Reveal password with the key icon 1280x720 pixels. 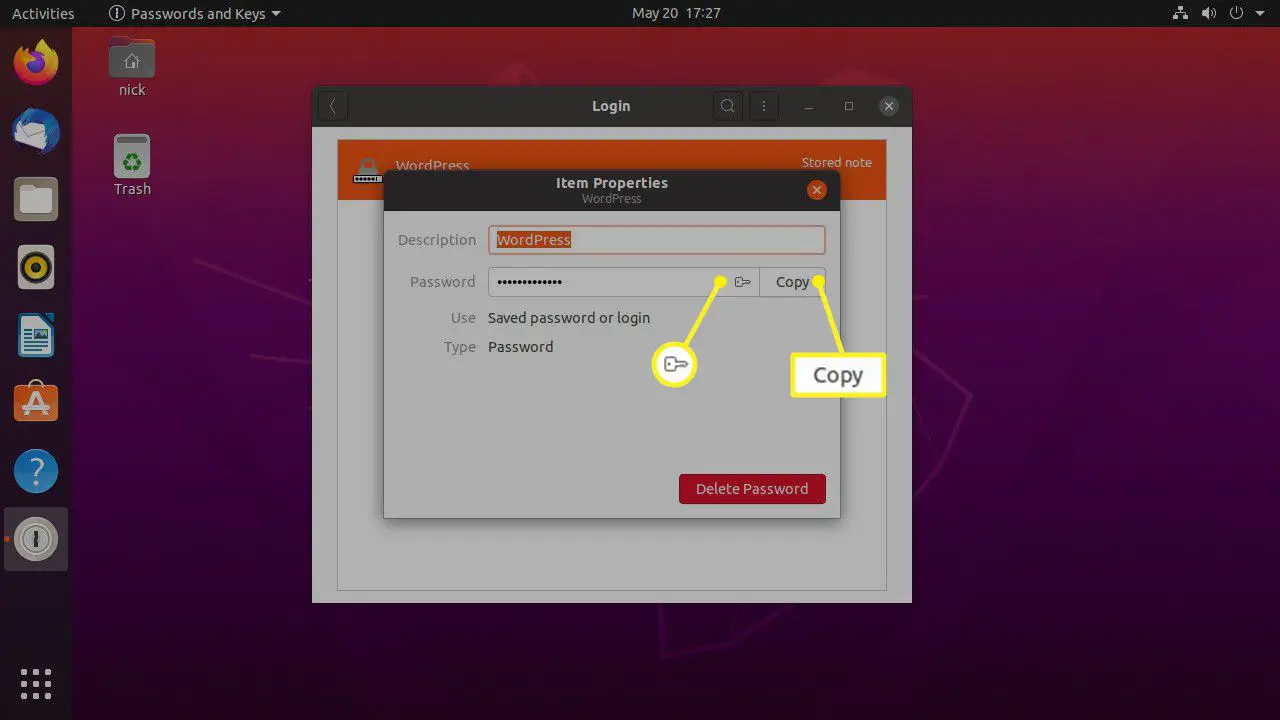(742, 282)
